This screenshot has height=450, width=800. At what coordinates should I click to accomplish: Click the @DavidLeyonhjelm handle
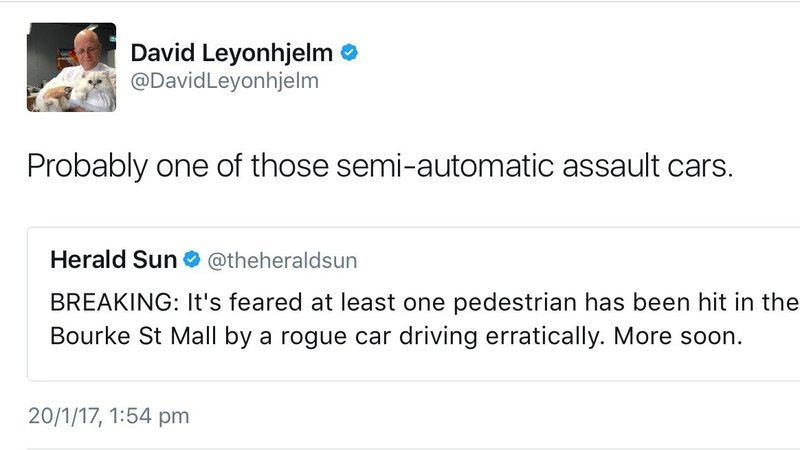click(x=225, y=81)
